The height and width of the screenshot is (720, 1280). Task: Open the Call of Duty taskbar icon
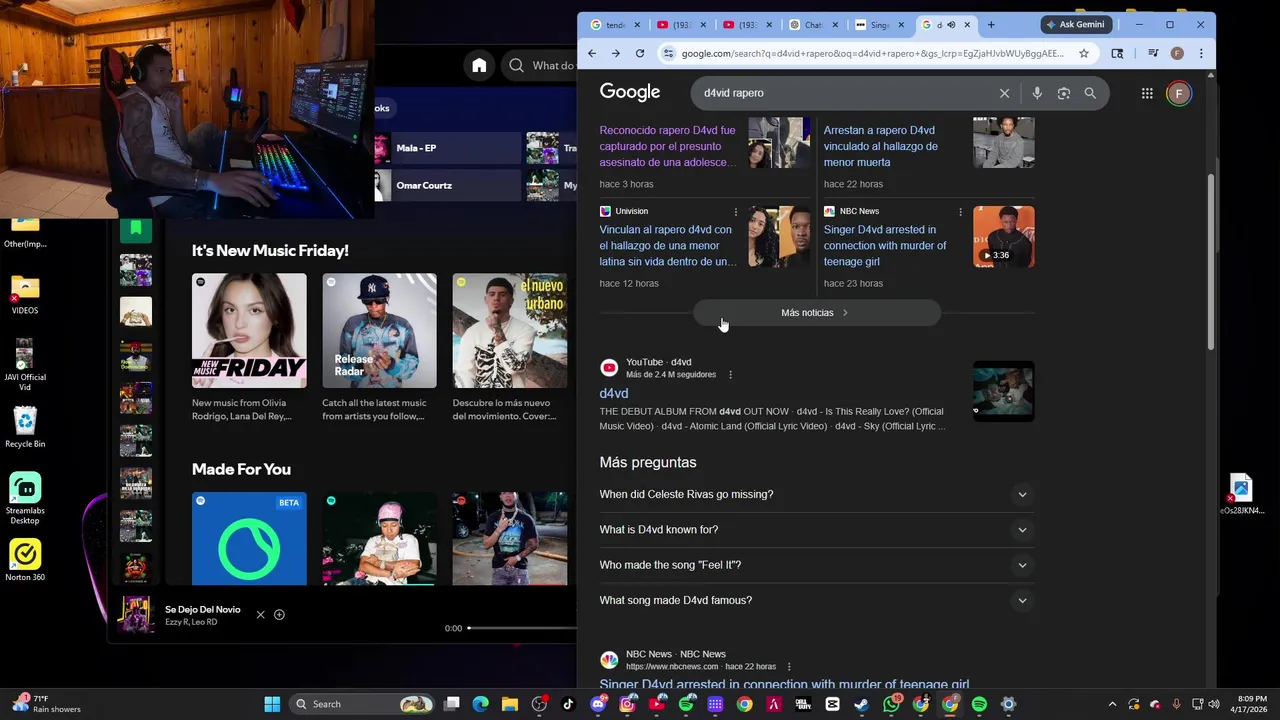pos(803,704)
